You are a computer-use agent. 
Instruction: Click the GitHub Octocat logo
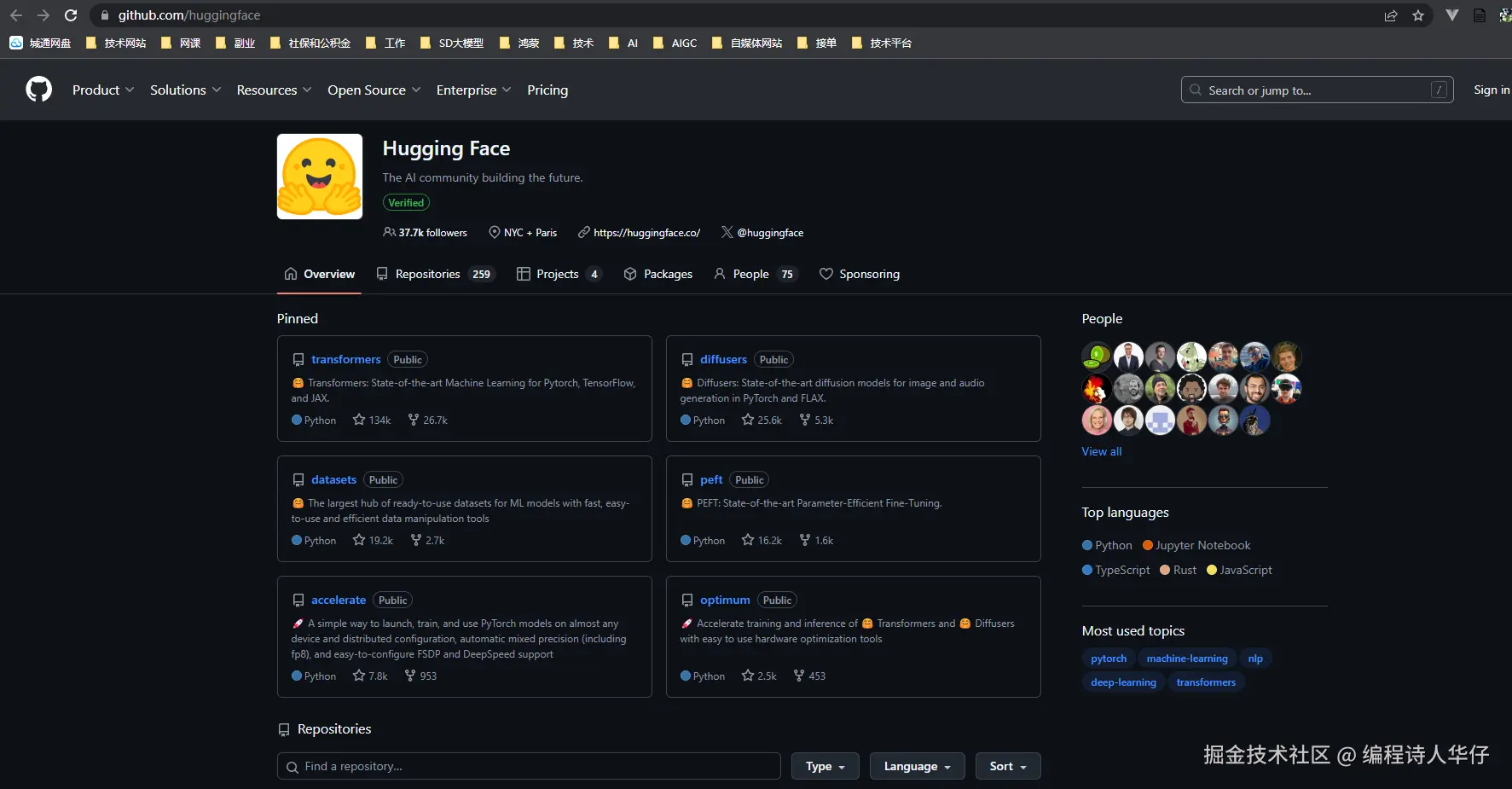[38, 90]
